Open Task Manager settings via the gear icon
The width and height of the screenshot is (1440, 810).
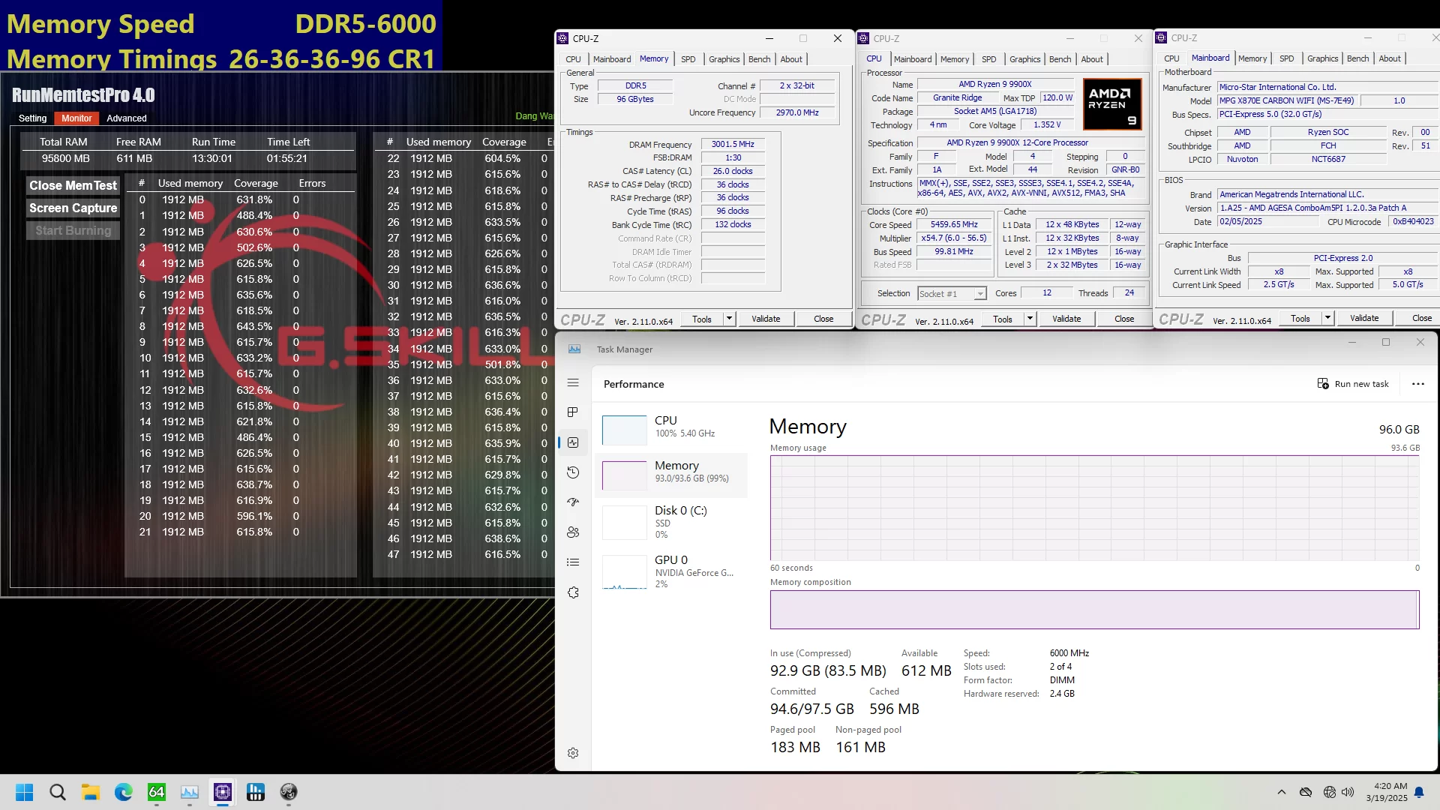(572, 752)
